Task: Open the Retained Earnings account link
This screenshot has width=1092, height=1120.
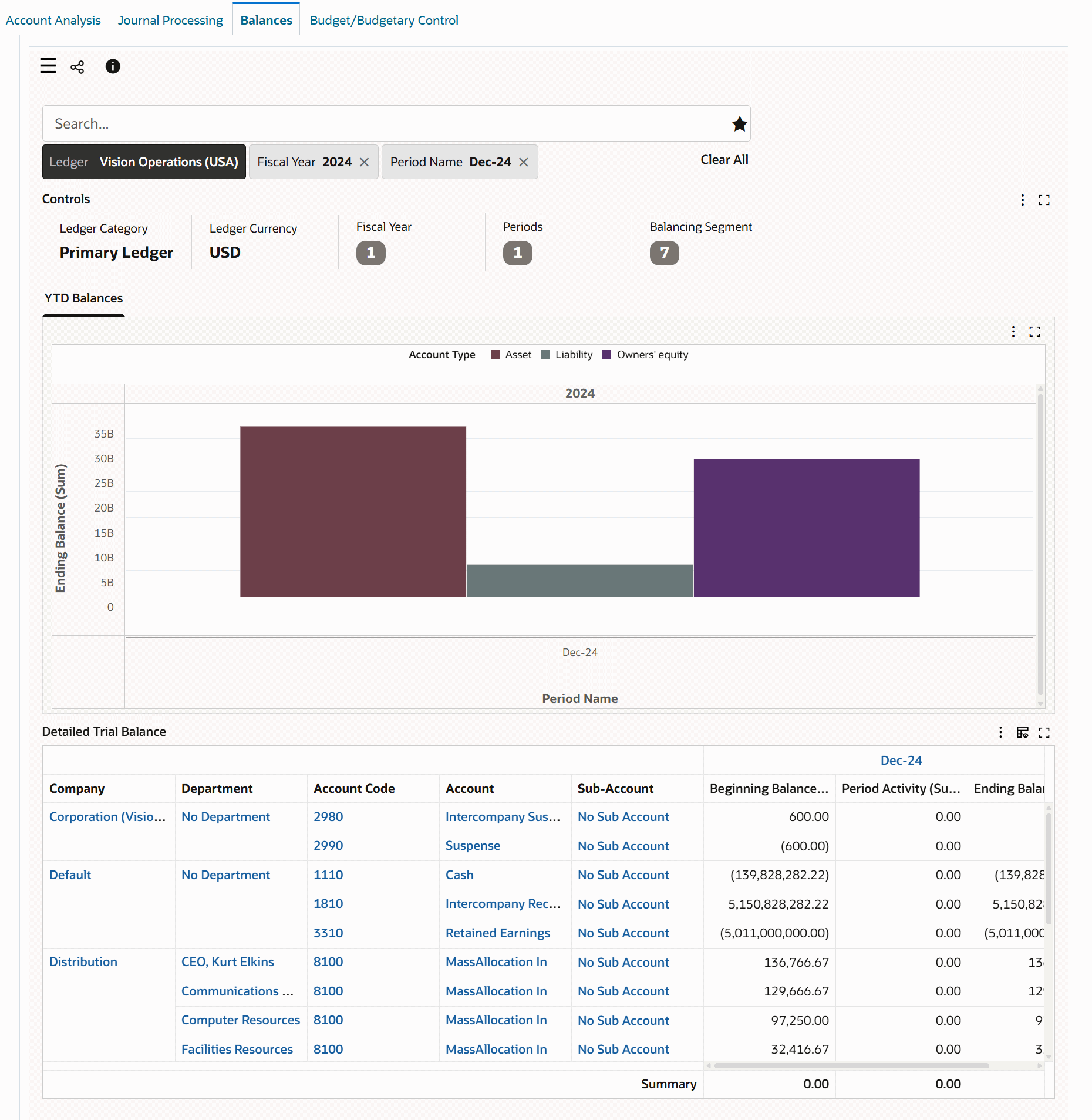Action: tap(498, 933)
